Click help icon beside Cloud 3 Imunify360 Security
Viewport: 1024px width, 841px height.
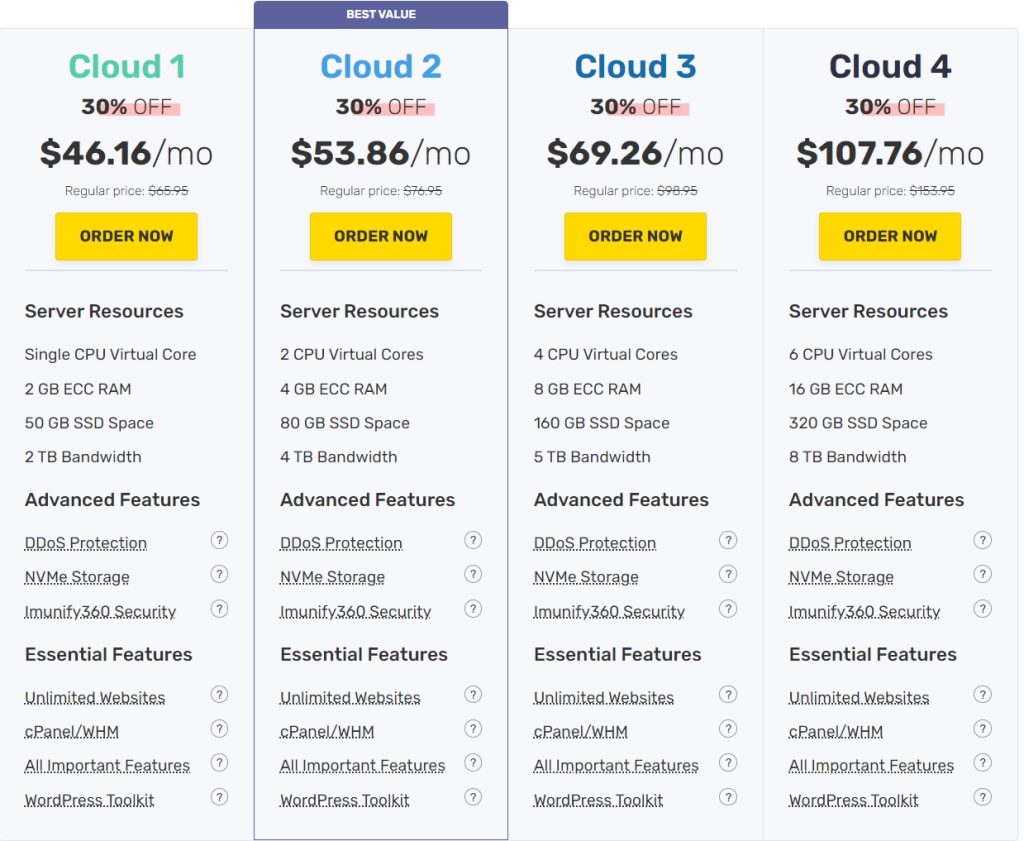[728, 609]
